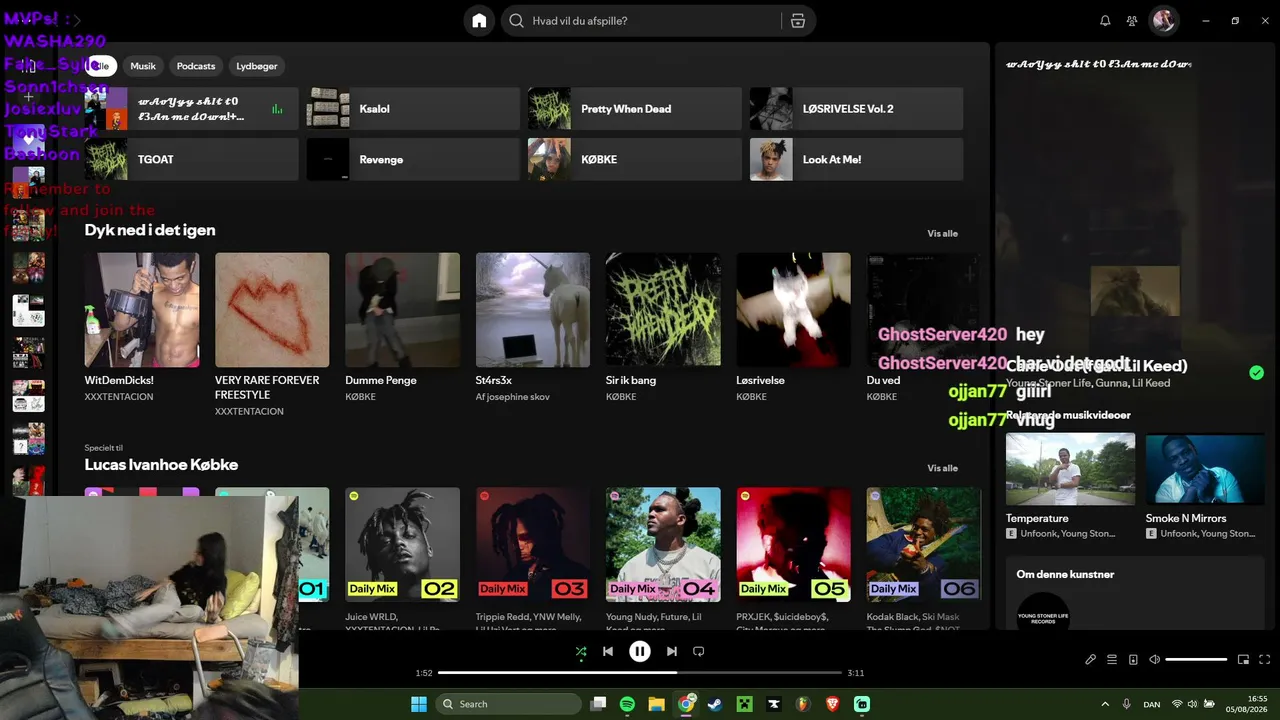Open the VERY RARE FOREVER FREESTYLE cover
This screenshot has width=1280, height=720.
[x=272, y=310]
